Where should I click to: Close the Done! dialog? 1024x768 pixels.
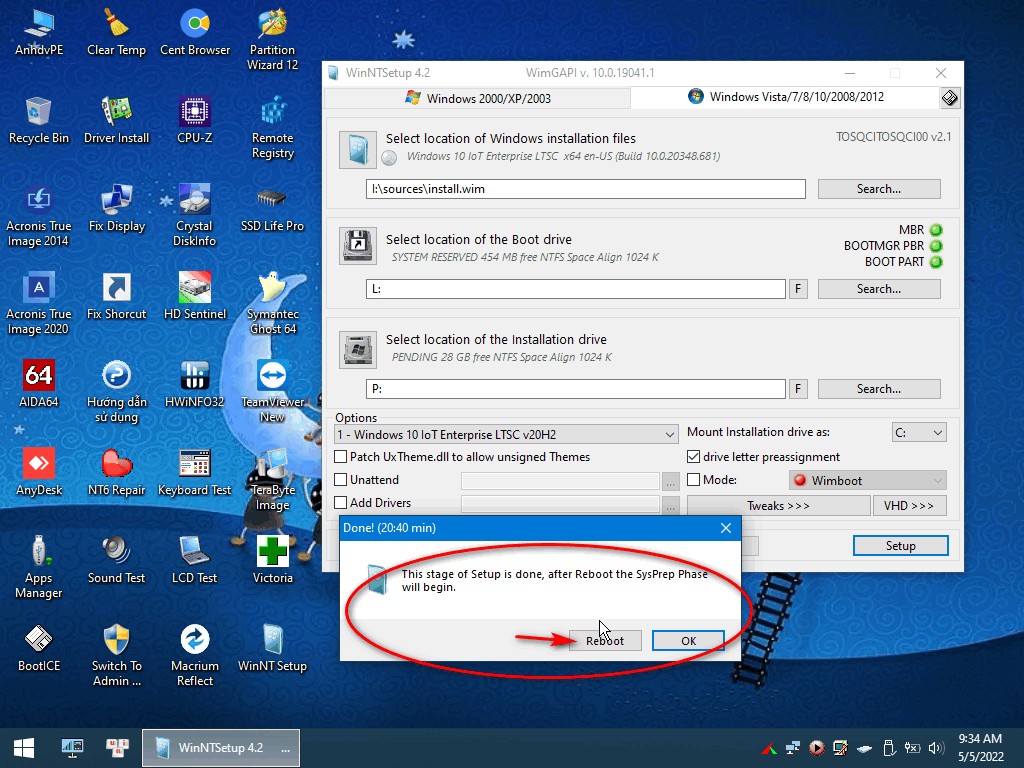[726, 528]
